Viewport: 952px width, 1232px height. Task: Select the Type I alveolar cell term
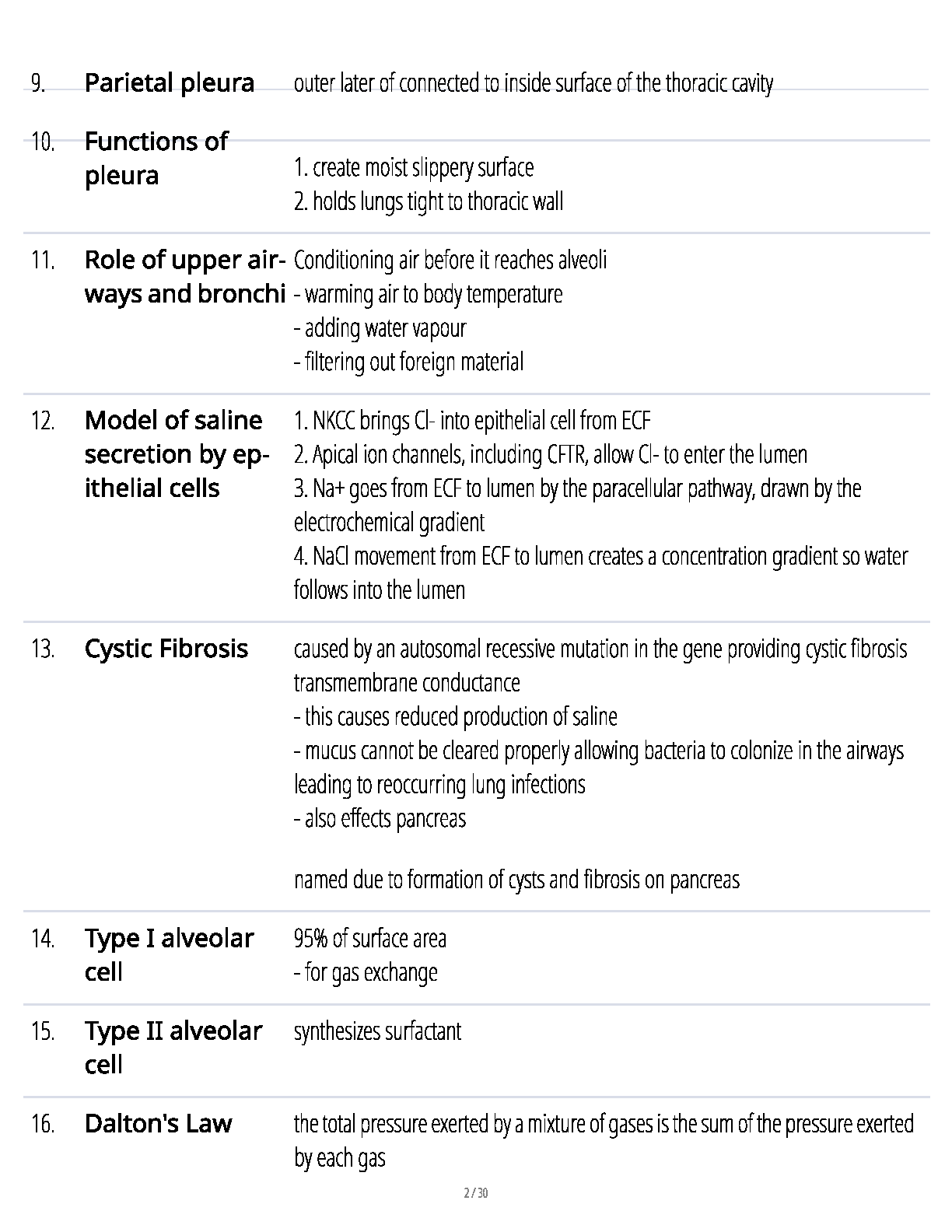(x=169, y=954)
